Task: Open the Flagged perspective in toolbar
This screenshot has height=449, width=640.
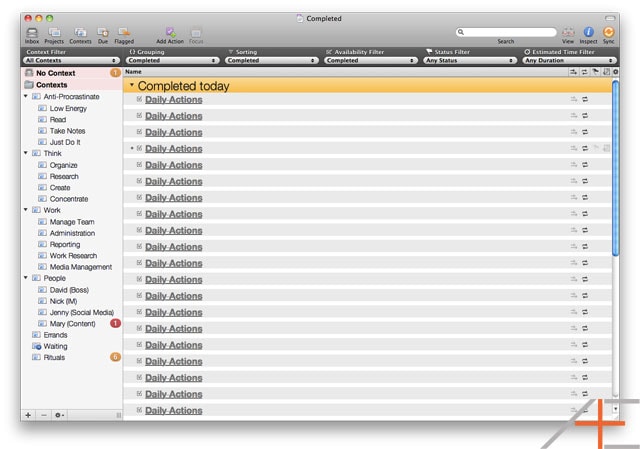Action: tap(124, 33)
